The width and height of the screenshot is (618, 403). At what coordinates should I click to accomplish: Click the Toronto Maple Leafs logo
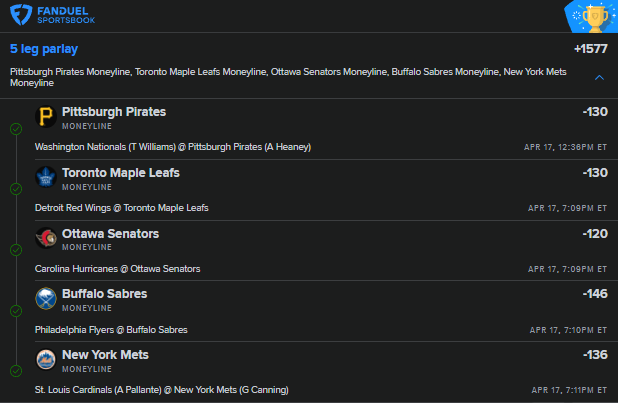coord(45,178)
